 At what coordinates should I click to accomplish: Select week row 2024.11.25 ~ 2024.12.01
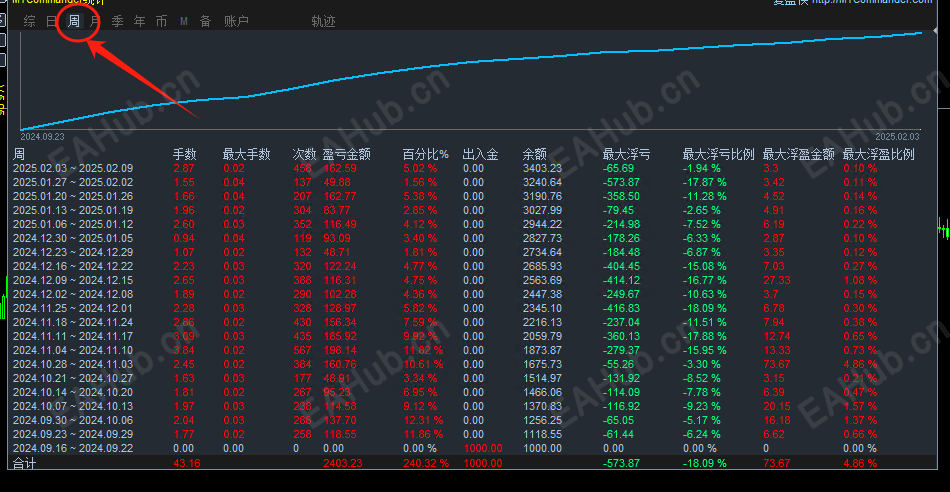(475, 308)
